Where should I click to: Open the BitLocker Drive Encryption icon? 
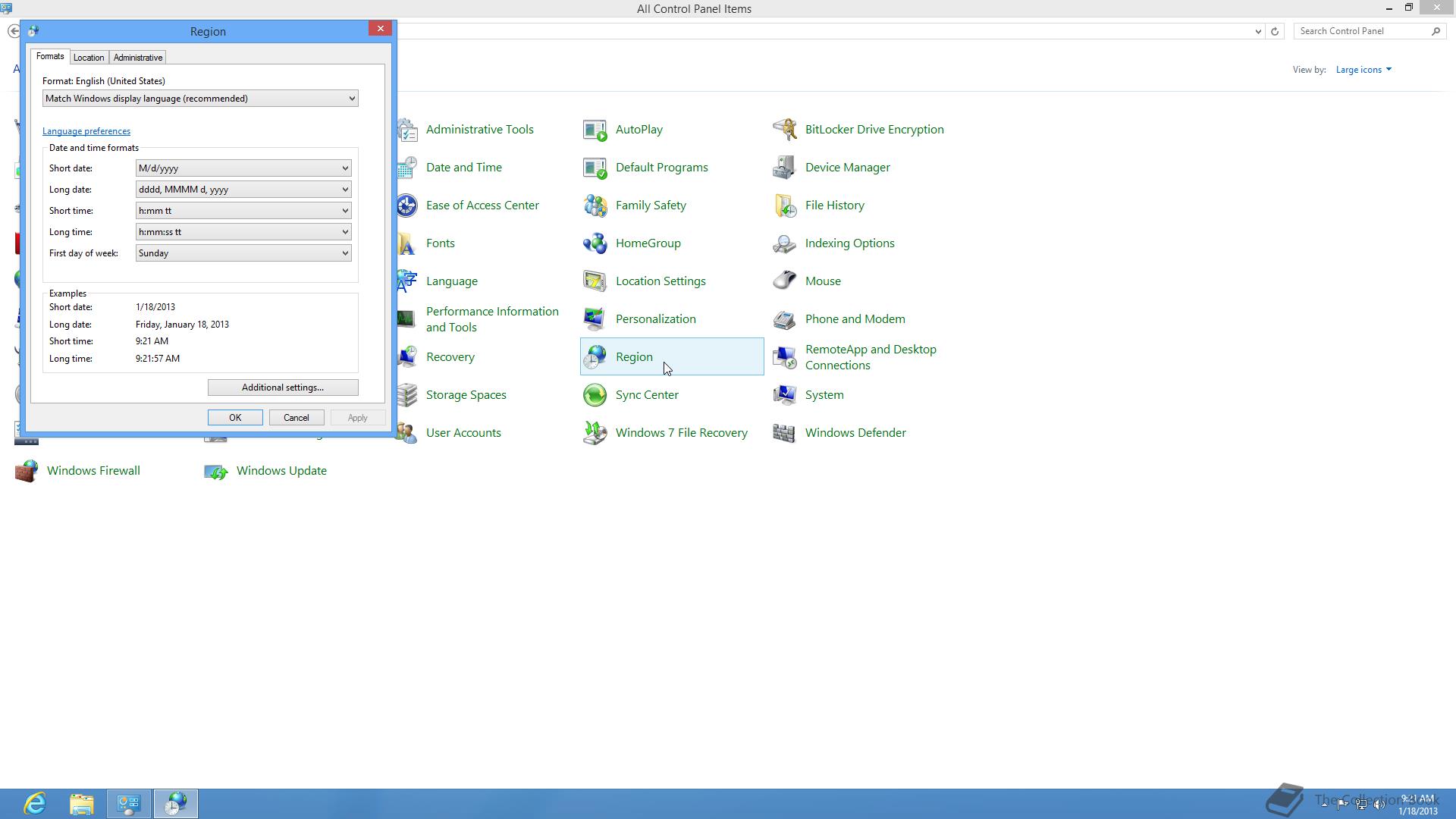coord(784,130)
